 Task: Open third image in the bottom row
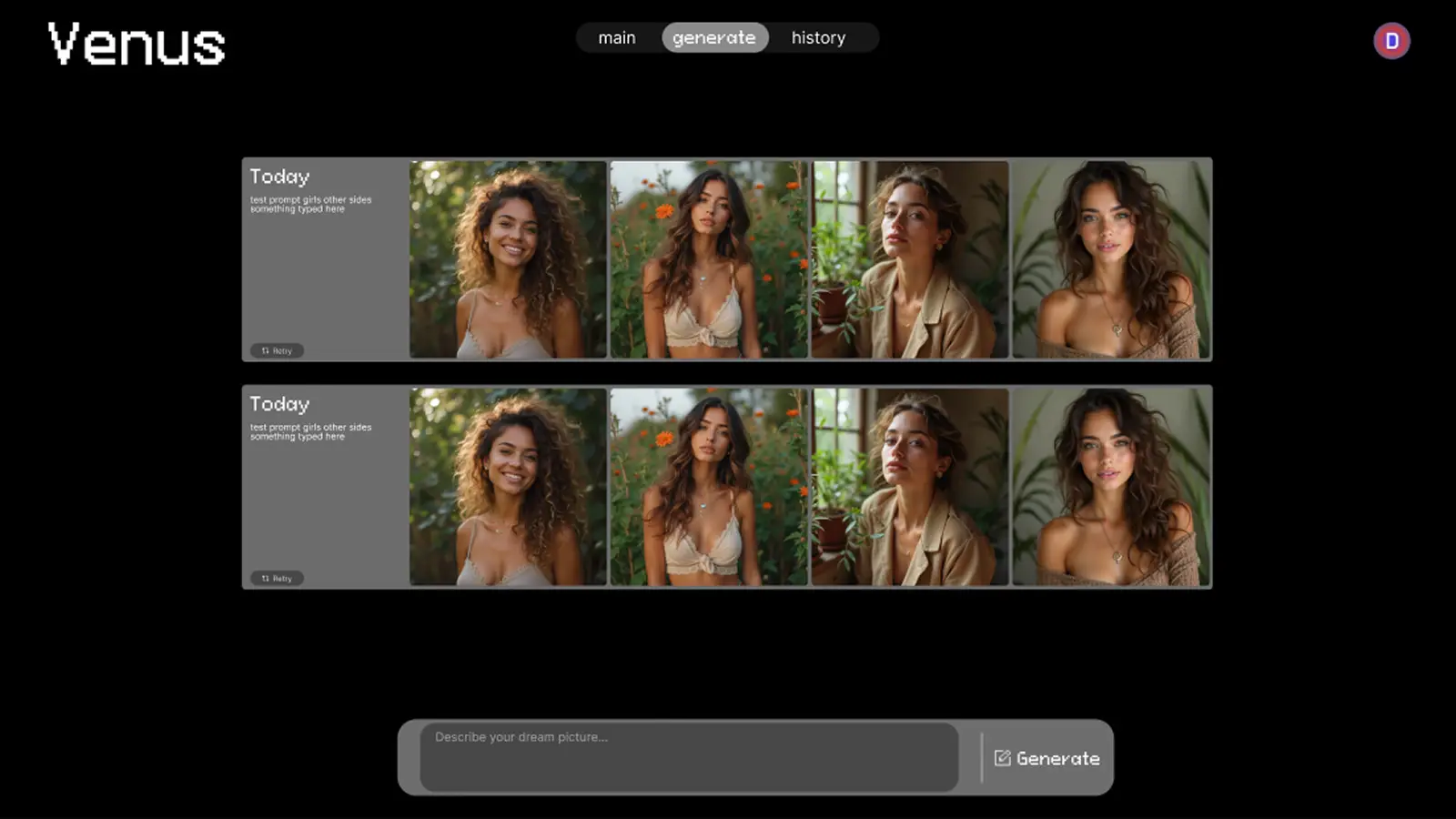[910, 487]
